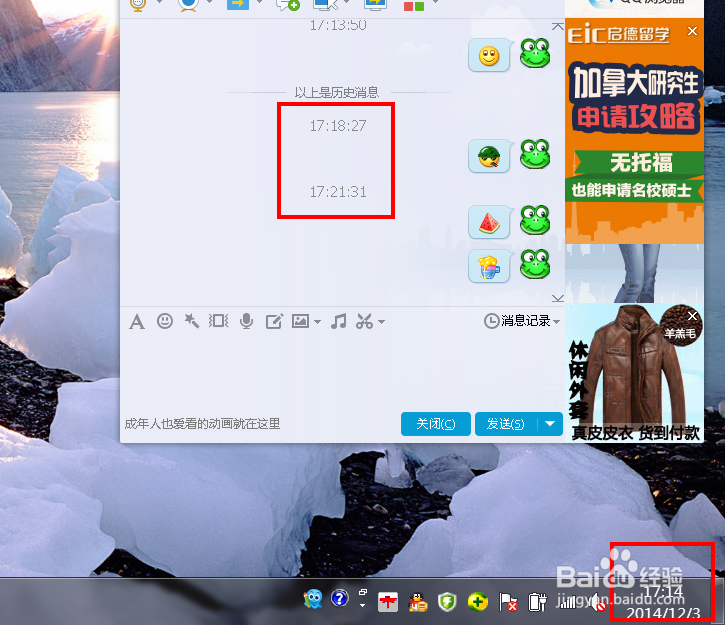
Task: Open the frog avatar beside the watermelon message
Action: click(x=535, y=220)
